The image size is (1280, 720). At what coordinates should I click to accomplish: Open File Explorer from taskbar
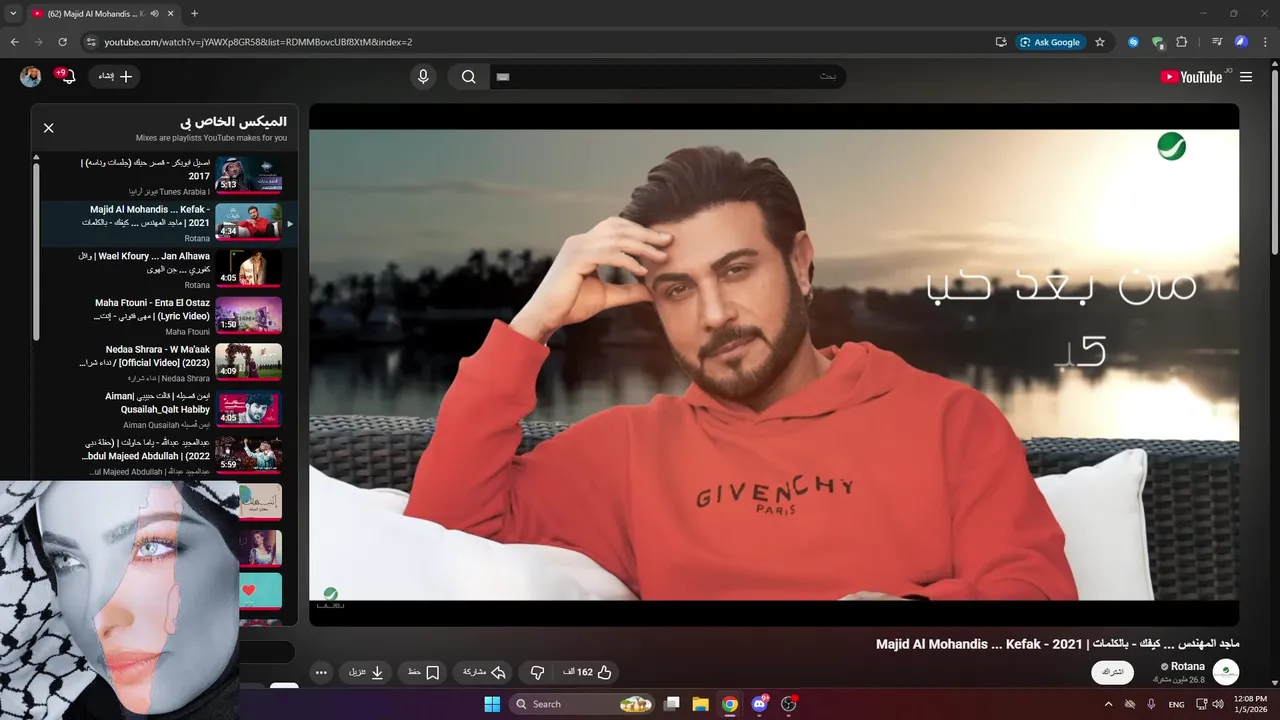click(x=701, y=704)
